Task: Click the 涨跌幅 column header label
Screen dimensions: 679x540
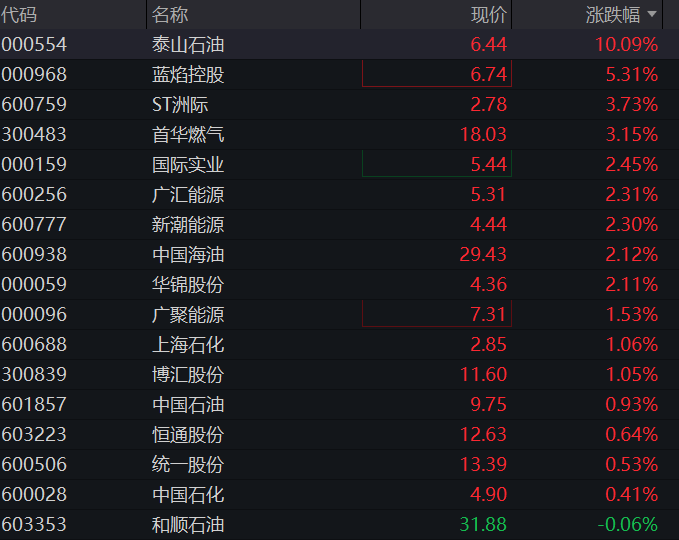Action: click(613, 15)
